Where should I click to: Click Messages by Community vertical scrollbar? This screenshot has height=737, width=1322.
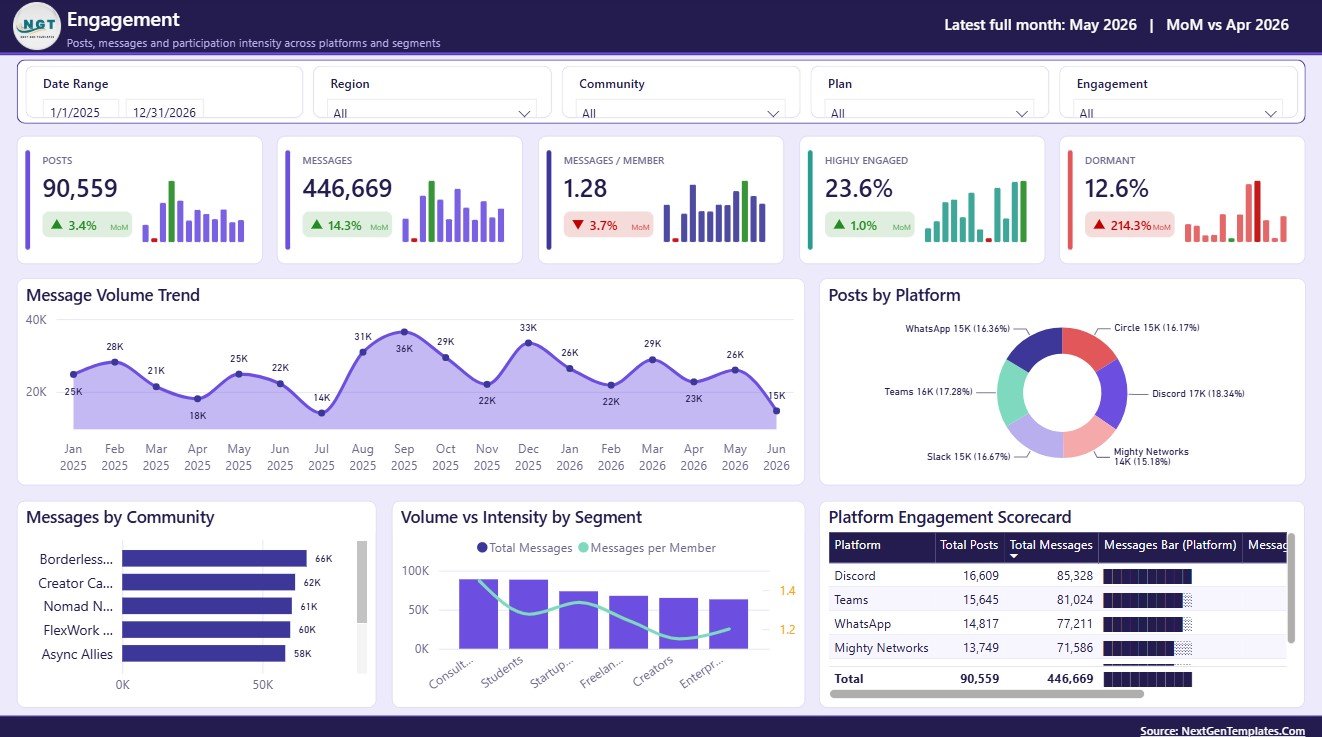362,582
